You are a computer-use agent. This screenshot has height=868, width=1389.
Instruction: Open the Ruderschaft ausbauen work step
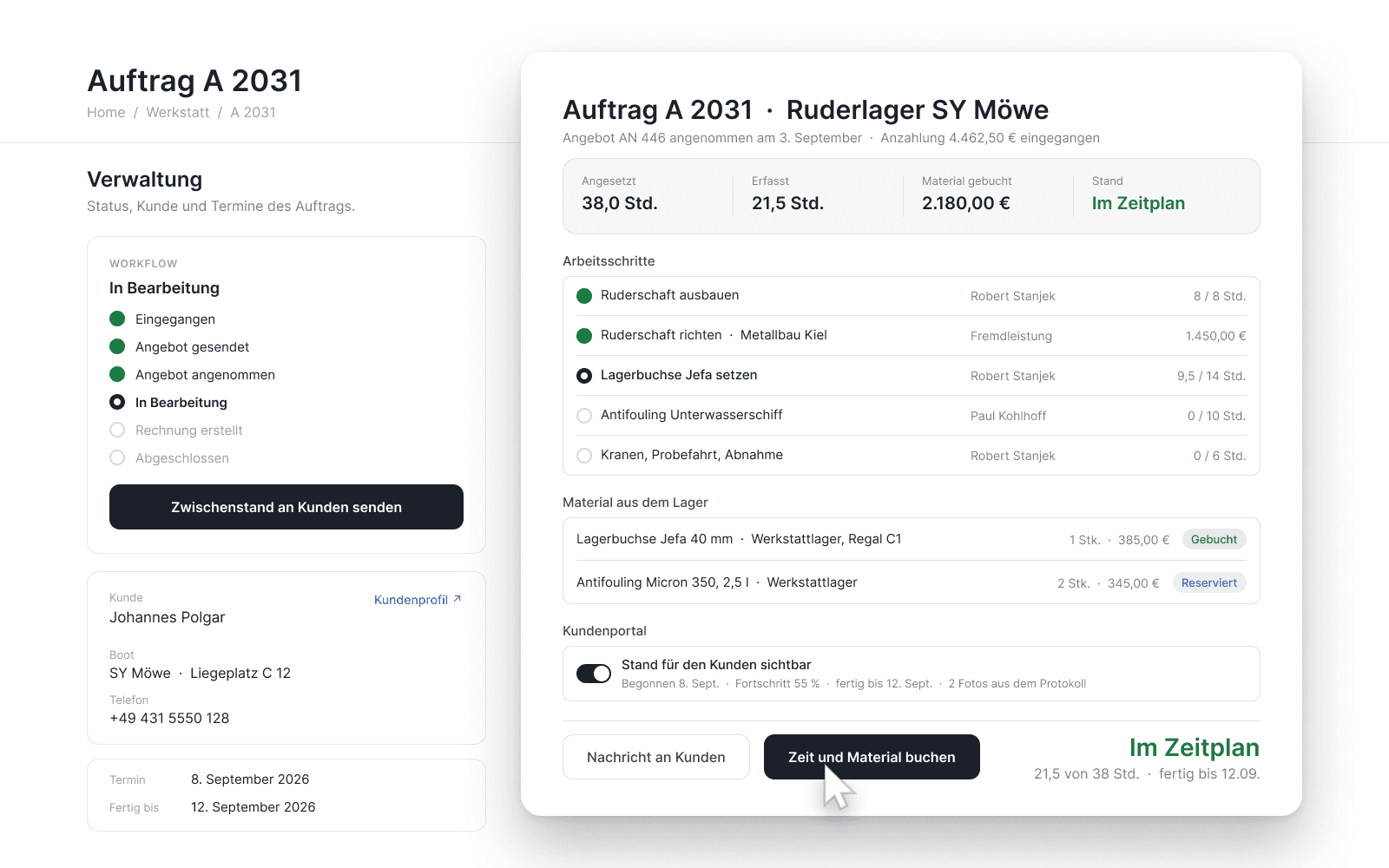[912, 296]
